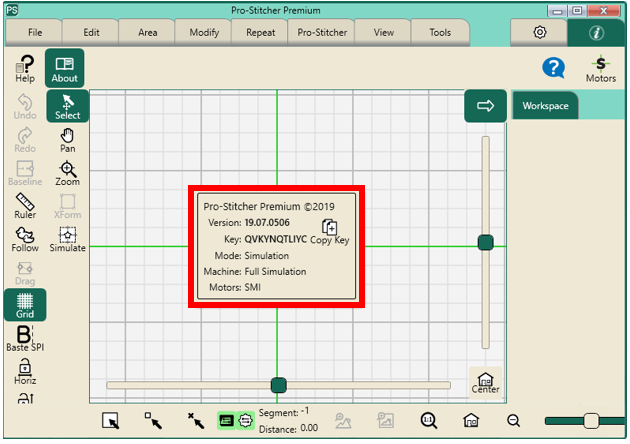Click the boxed arrow select icon in bottom bar

click(110, 421)
